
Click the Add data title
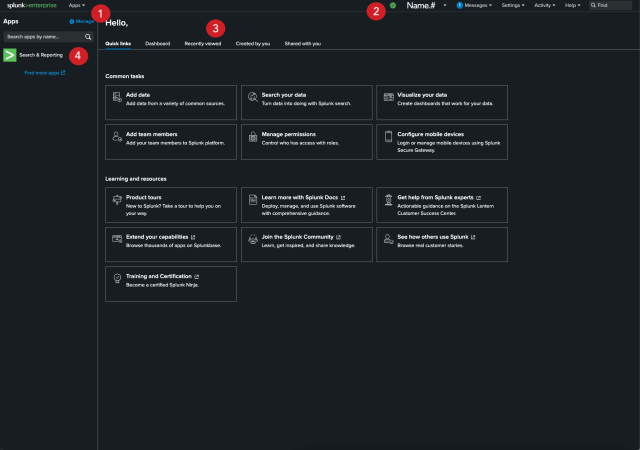(138, 95)
